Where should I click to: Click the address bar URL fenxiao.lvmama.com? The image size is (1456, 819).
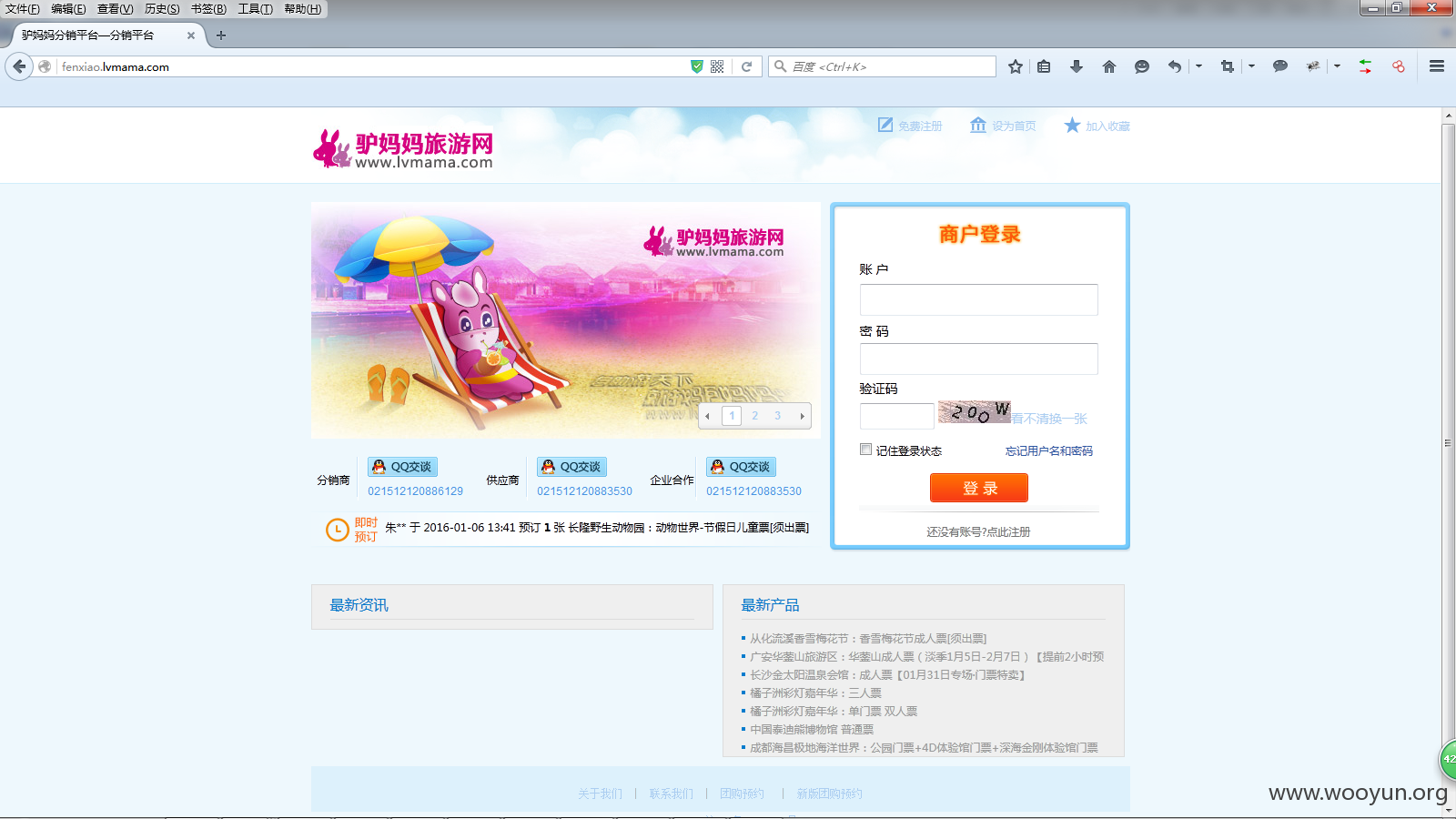pyautogui.click(x=116, y=66)
